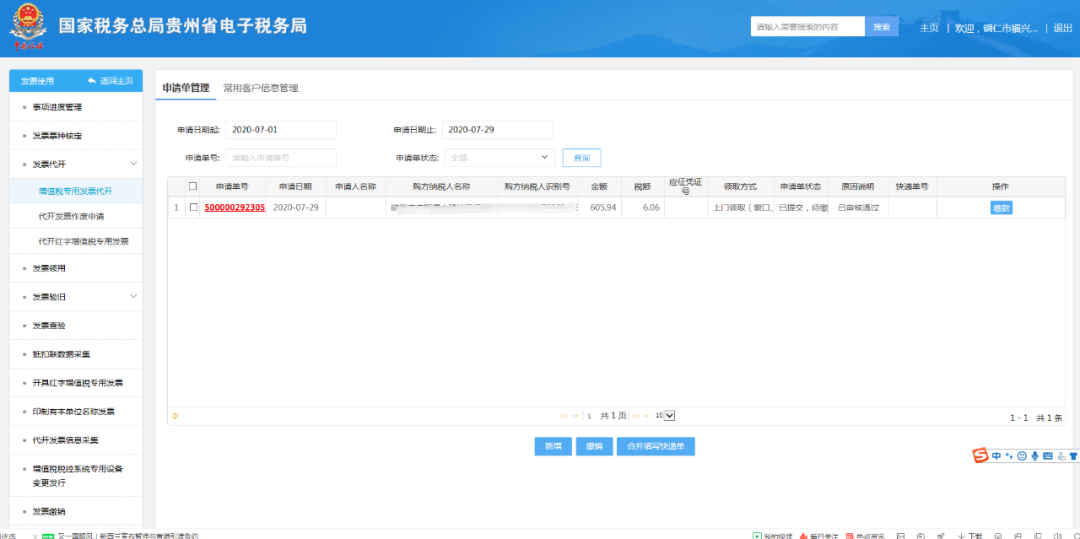Open 印制有本单位名称发票 in the sidebar
This screenshot has width=1080, height=539.
[76, 412]
